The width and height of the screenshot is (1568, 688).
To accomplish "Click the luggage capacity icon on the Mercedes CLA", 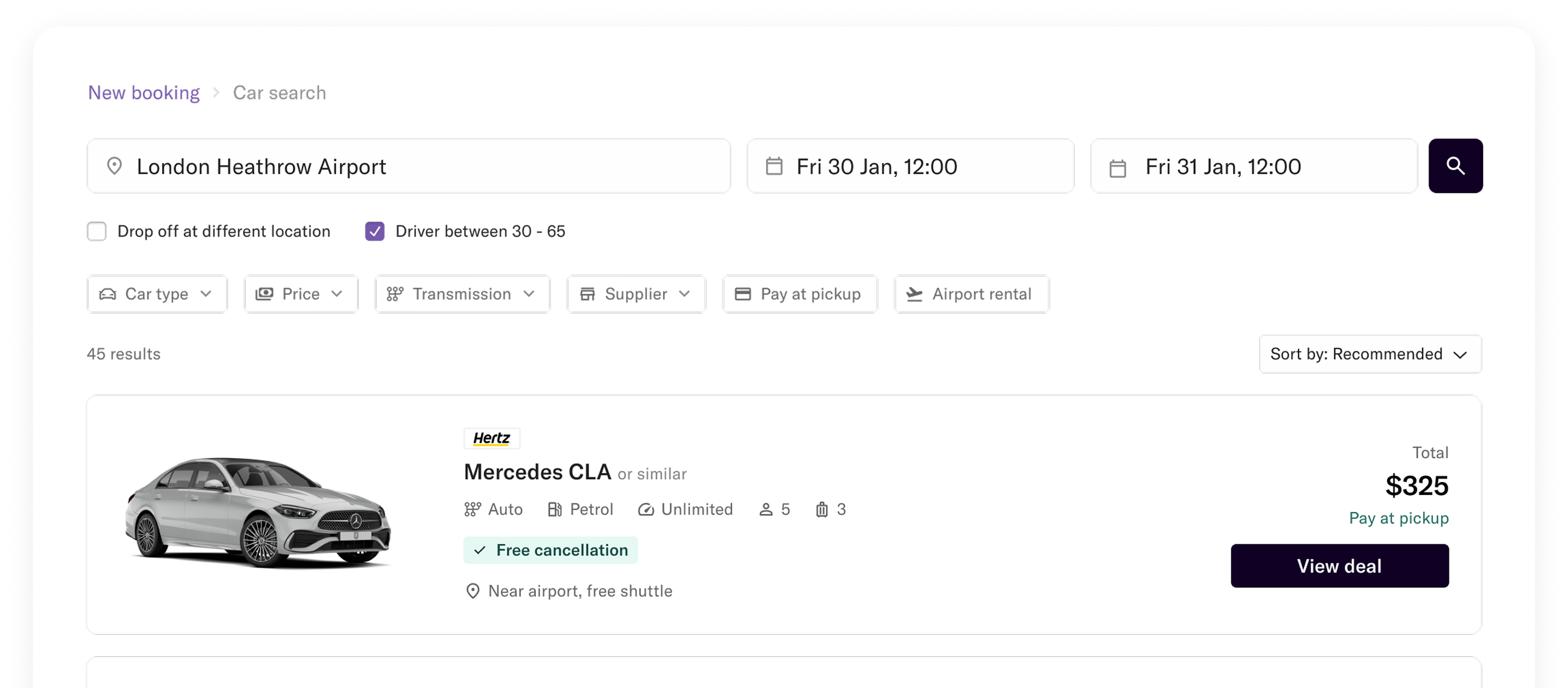I will (819, 509).
